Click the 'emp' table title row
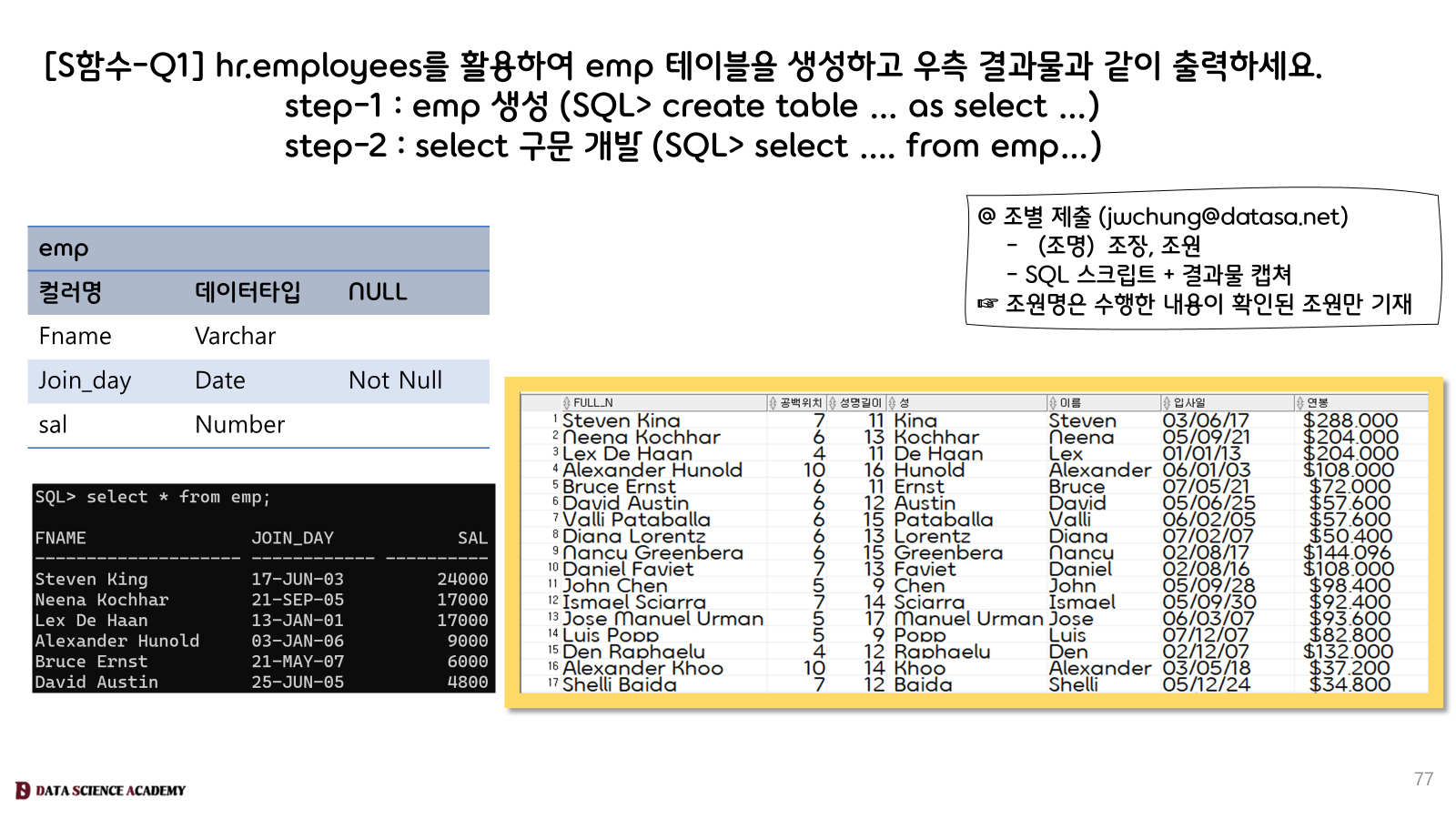Viewport: 1456px width, 819px height. tap(258, 248)
